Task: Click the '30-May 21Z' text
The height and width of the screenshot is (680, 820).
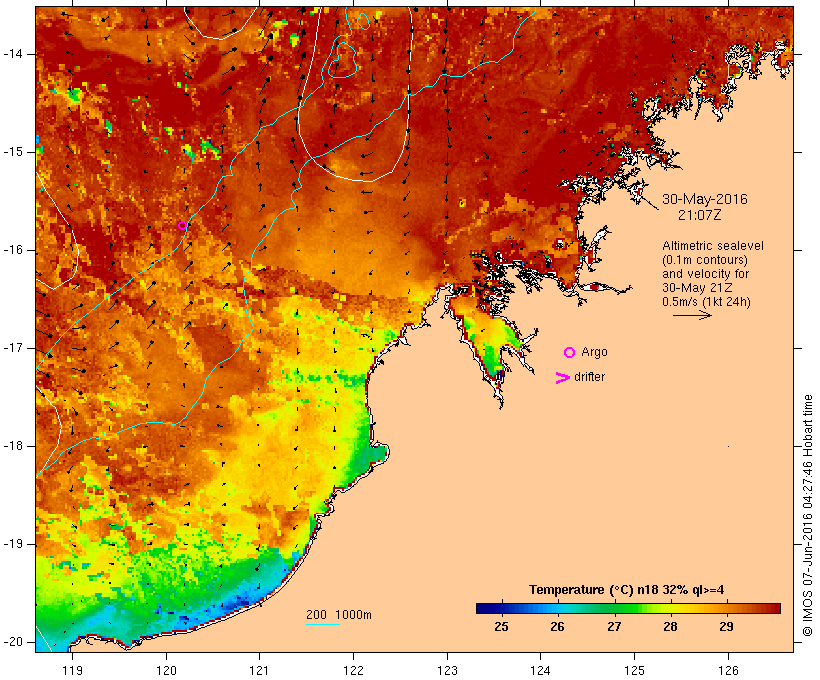Action: [697, 288]
